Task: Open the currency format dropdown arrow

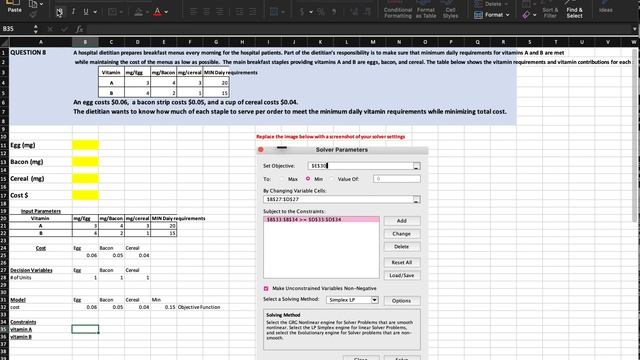Action: 311,12
